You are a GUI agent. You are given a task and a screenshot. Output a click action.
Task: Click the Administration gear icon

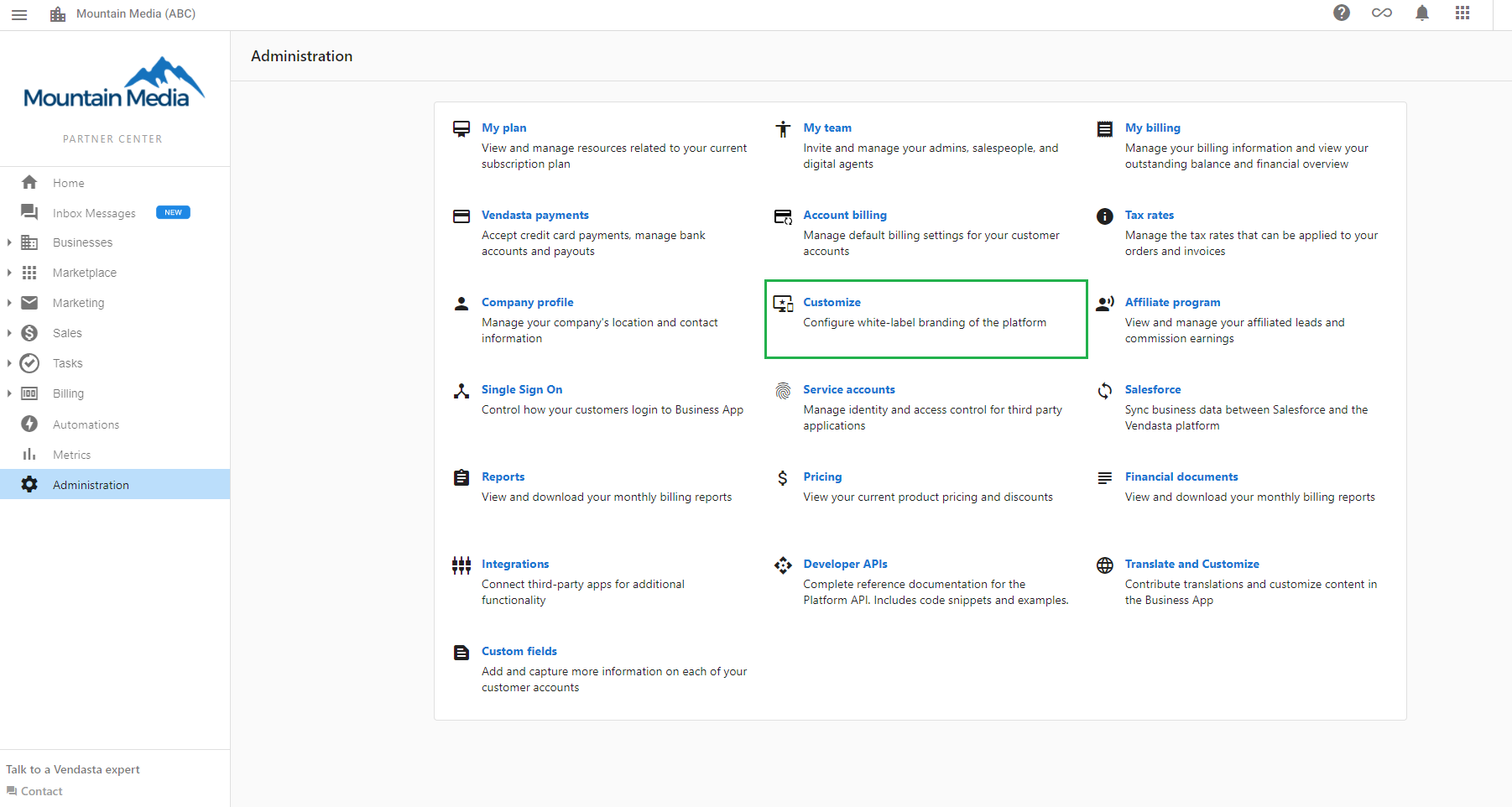pos(29,484)
